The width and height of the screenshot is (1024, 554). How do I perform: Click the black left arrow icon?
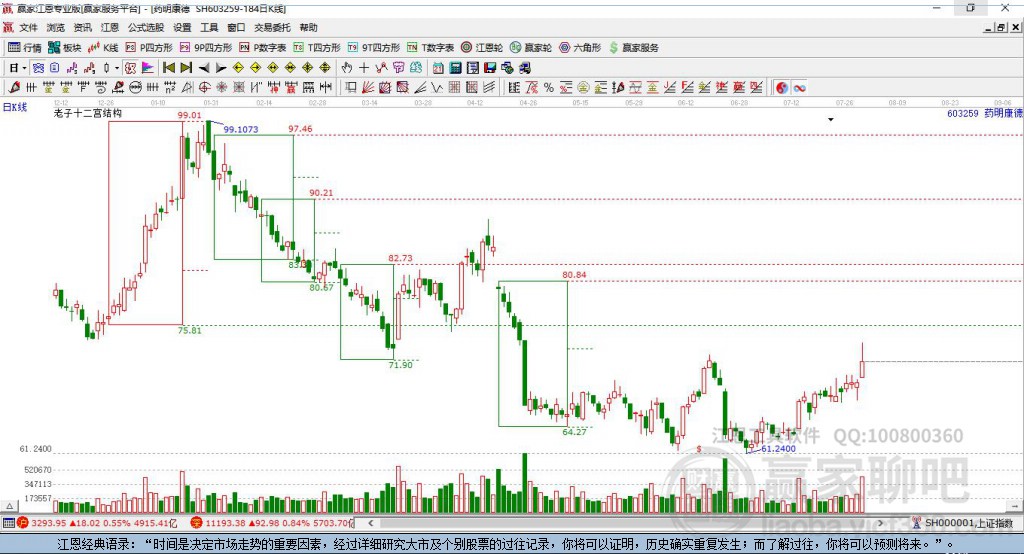point(204,68)
